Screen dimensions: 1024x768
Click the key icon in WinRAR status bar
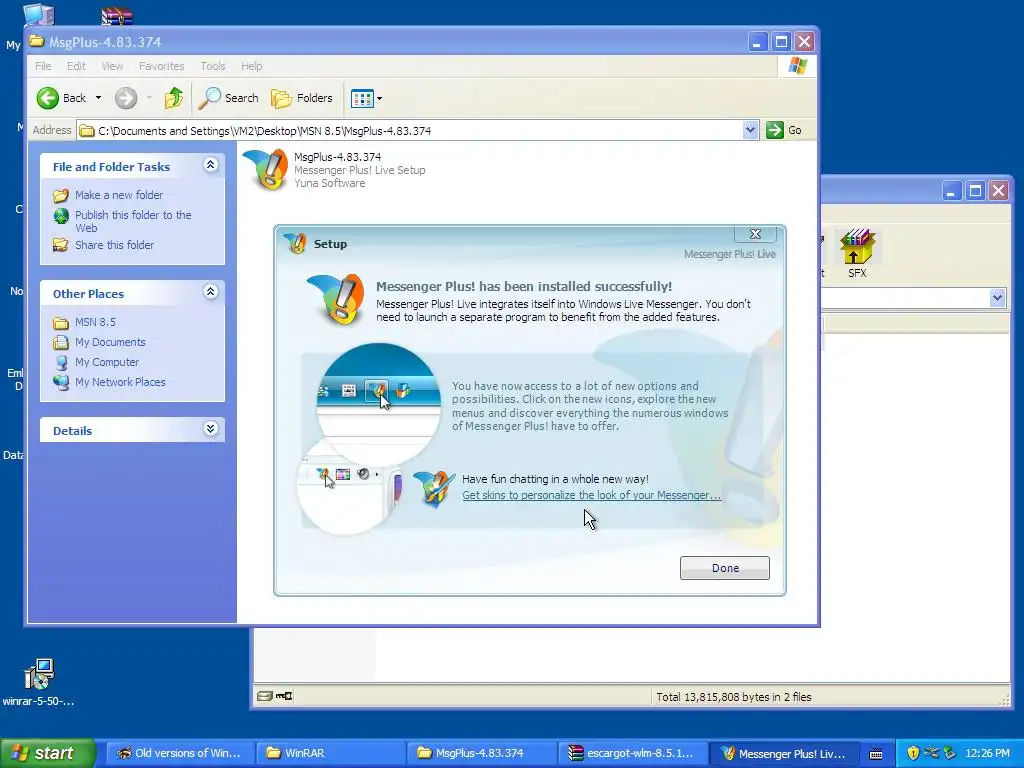[284, 696]
